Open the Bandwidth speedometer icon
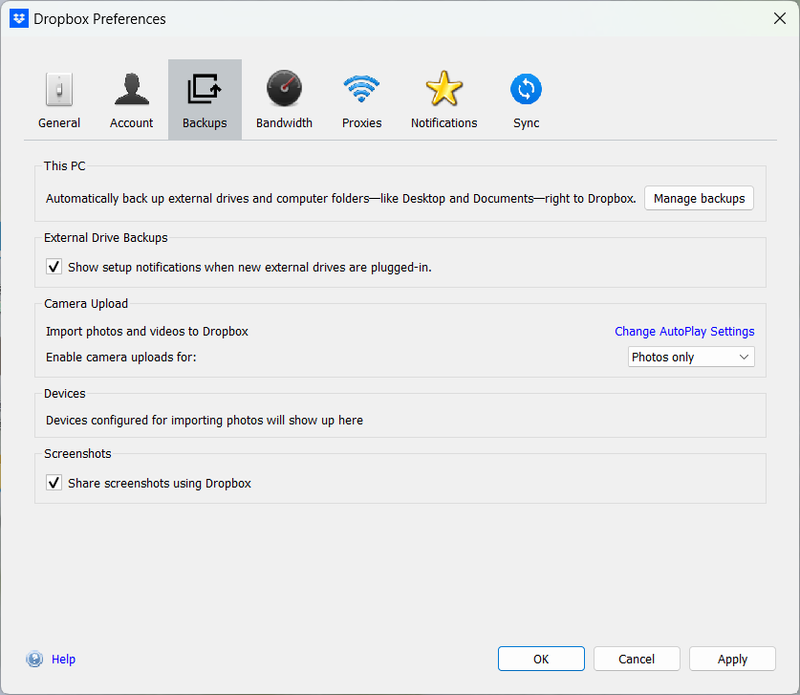This screenshot has height=695, width=800. 284,90
